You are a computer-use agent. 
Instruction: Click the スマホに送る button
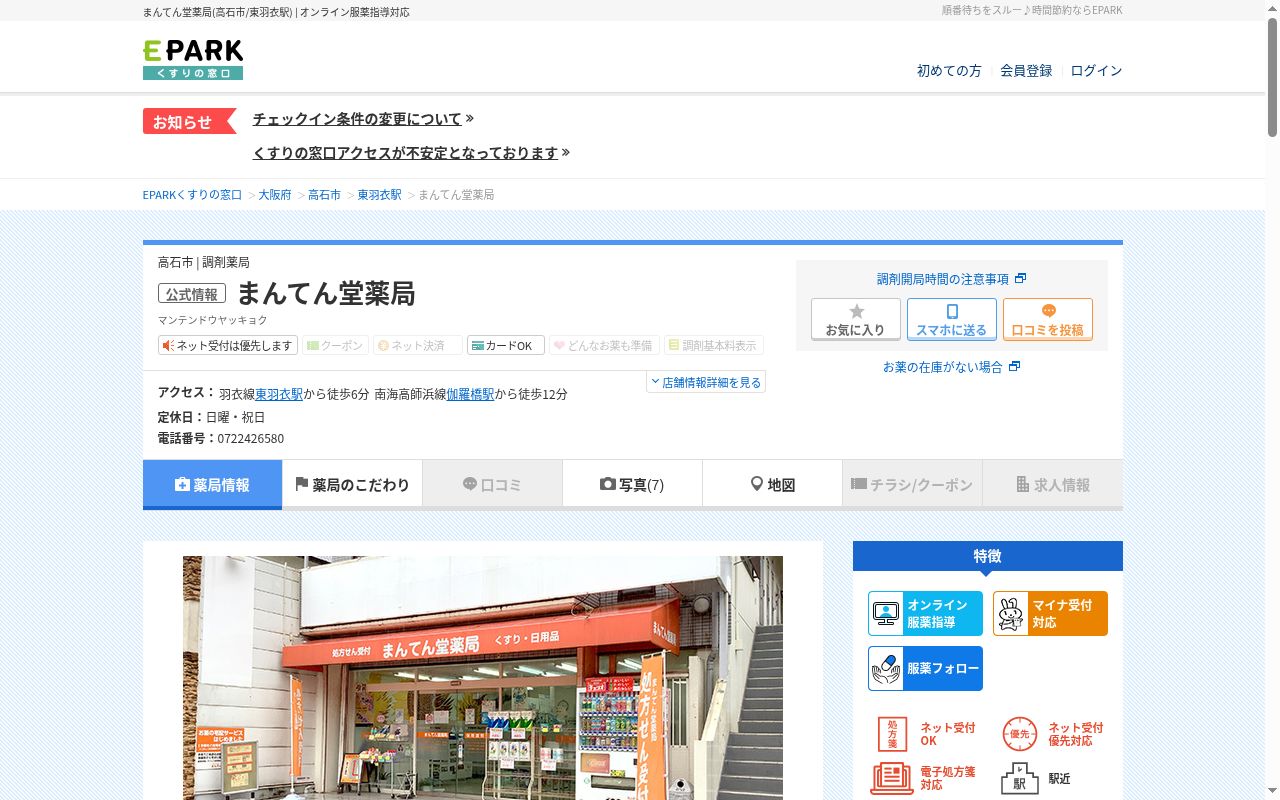952,320
